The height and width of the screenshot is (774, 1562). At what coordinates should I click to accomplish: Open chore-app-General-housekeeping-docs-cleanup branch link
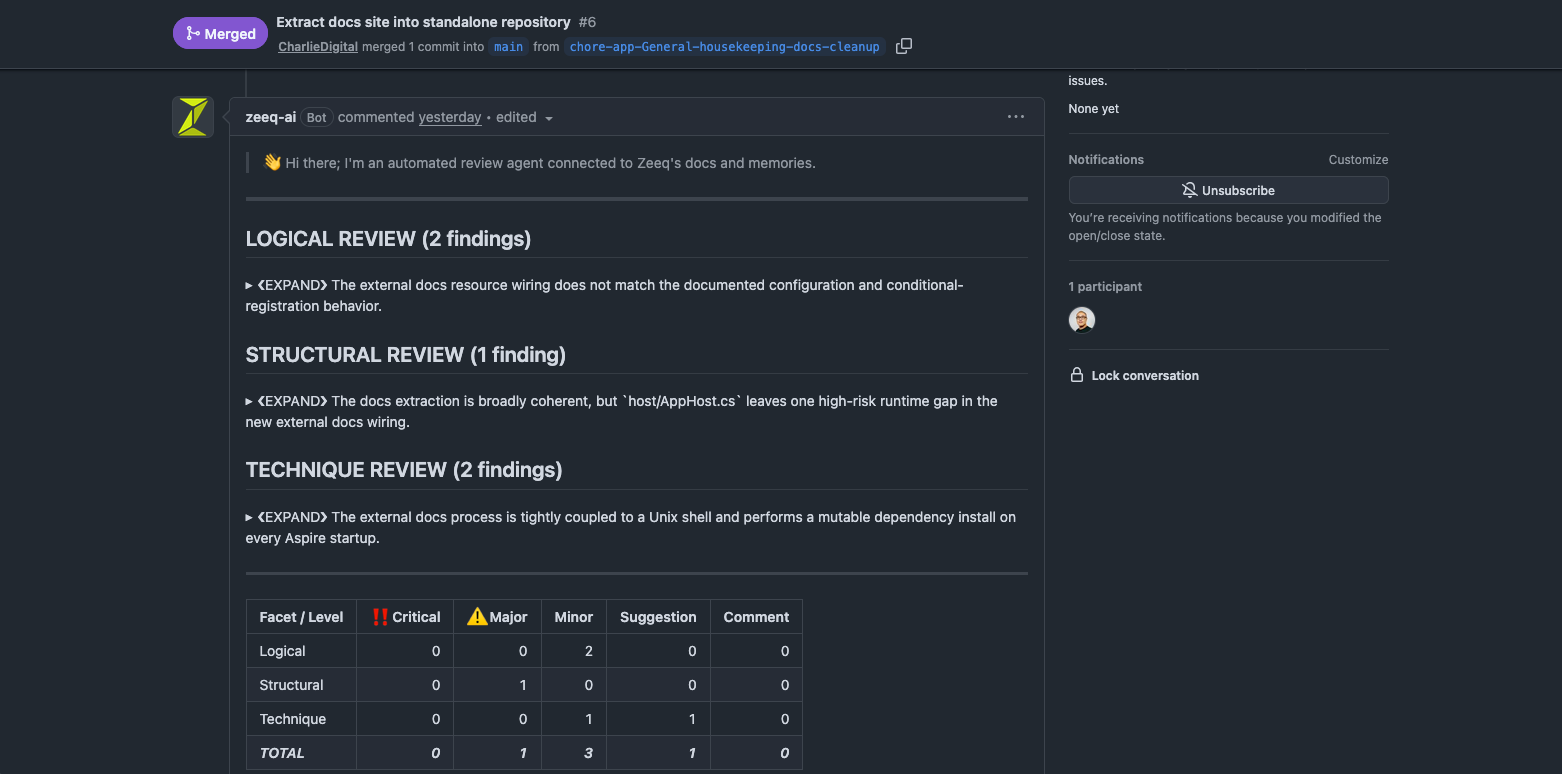(724, 47)
